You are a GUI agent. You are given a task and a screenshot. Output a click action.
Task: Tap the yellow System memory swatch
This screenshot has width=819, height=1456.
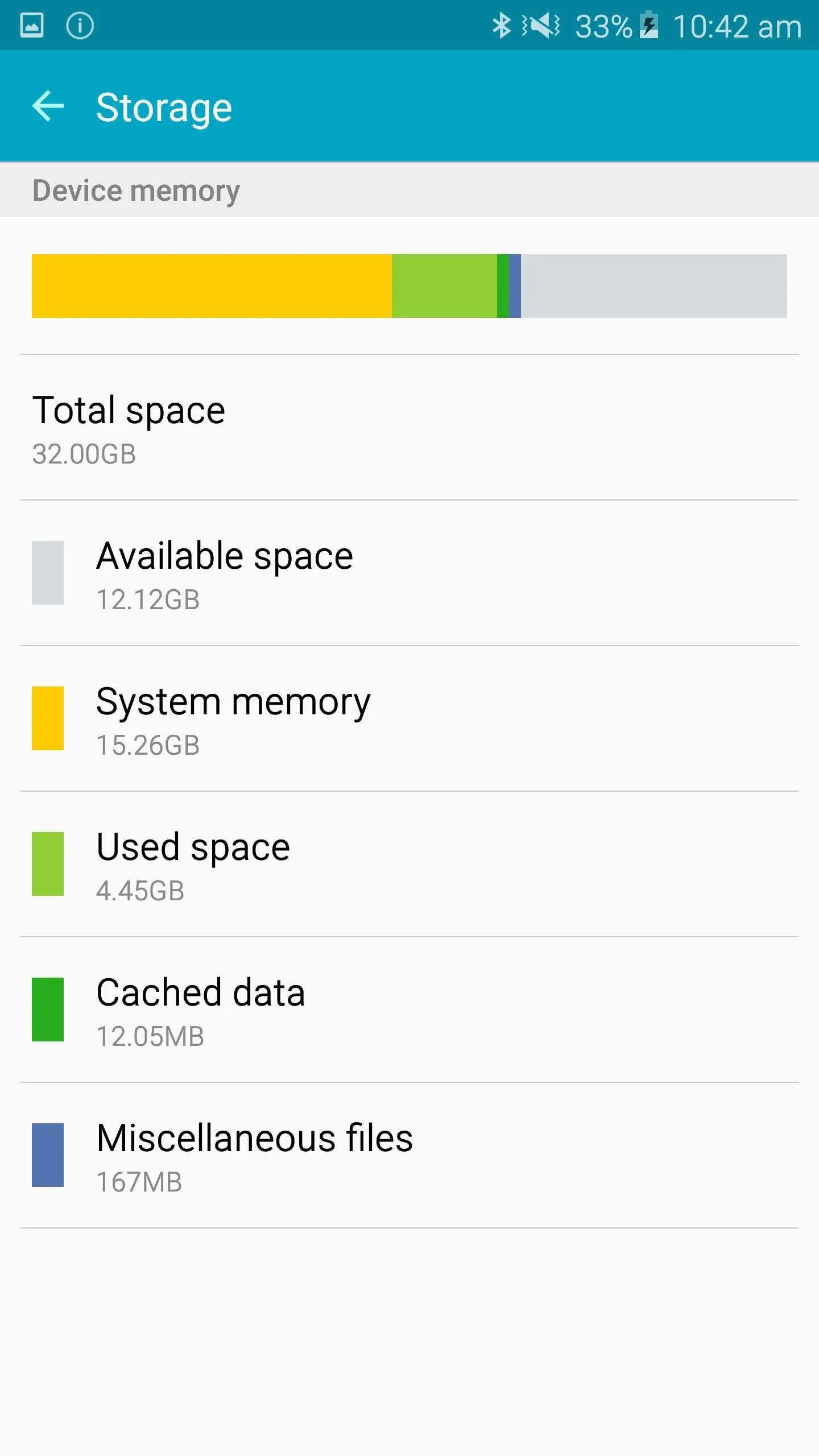(x=48, y=718)
